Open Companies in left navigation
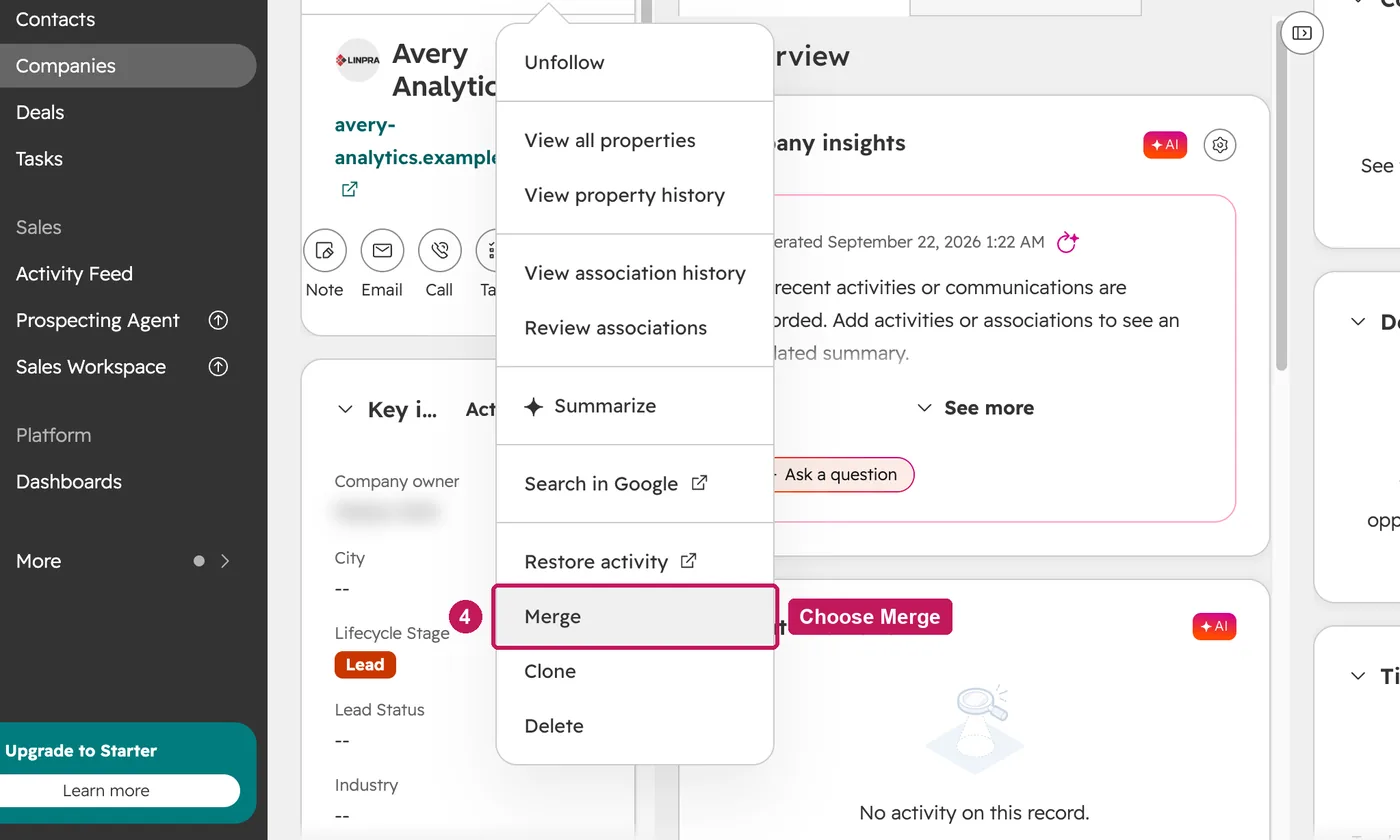This screenshot has width=1400, height=840. pos(128,66)
